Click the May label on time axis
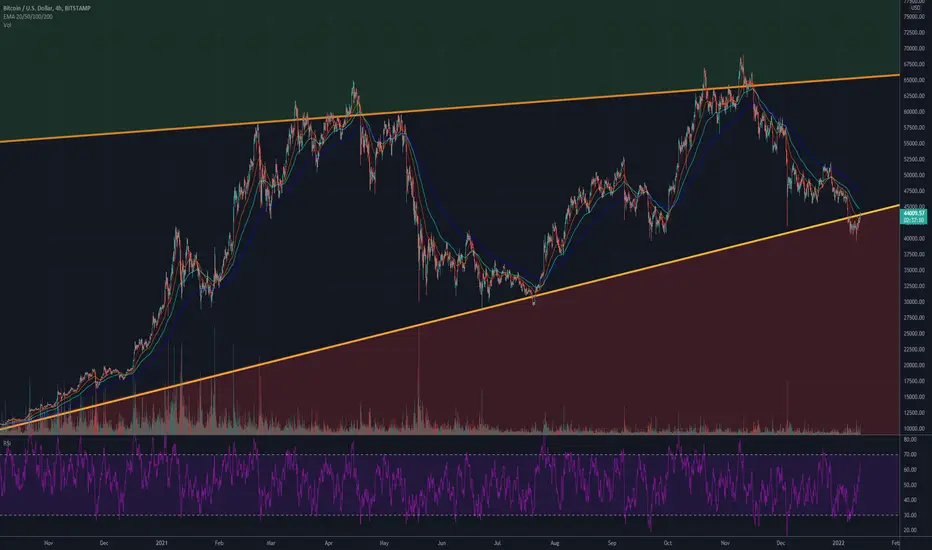The width and height of the screenshot is (932, 550). pos(384,543)
